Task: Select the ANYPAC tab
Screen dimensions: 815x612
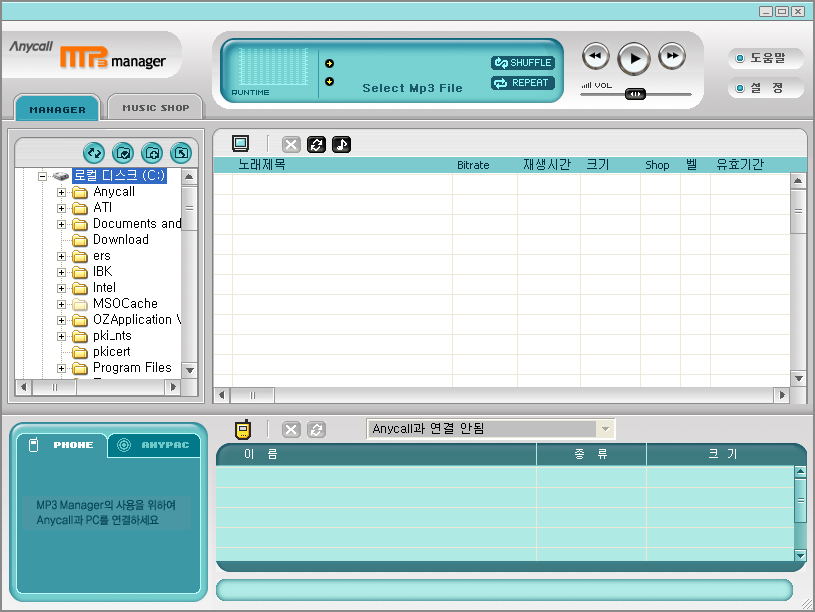Action: (x=154, y=445)
